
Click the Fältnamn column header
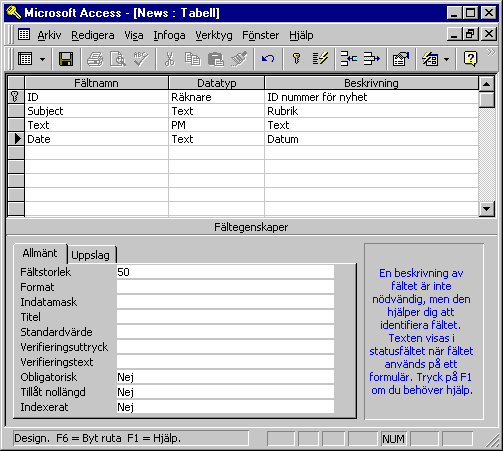pos(97,83)
